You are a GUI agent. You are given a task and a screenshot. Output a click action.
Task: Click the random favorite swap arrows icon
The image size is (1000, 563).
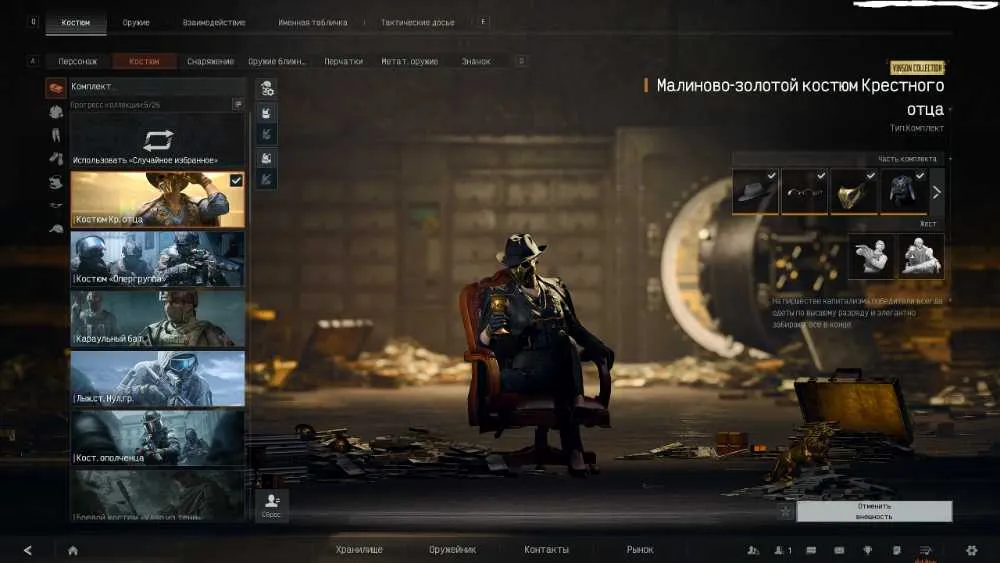(158, 140)
